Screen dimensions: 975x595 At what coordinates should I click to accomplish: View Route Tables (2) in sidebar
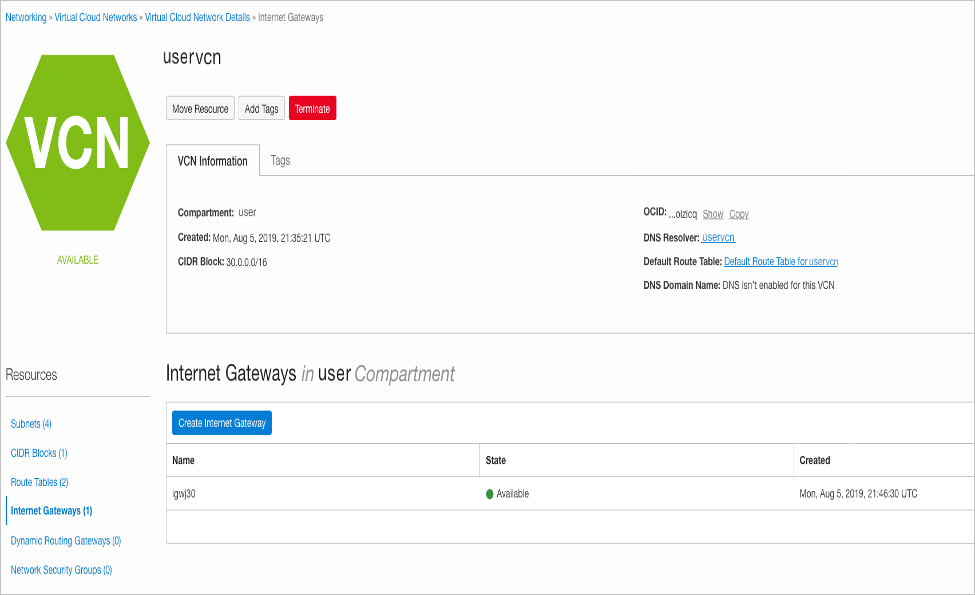click(39, 482)
